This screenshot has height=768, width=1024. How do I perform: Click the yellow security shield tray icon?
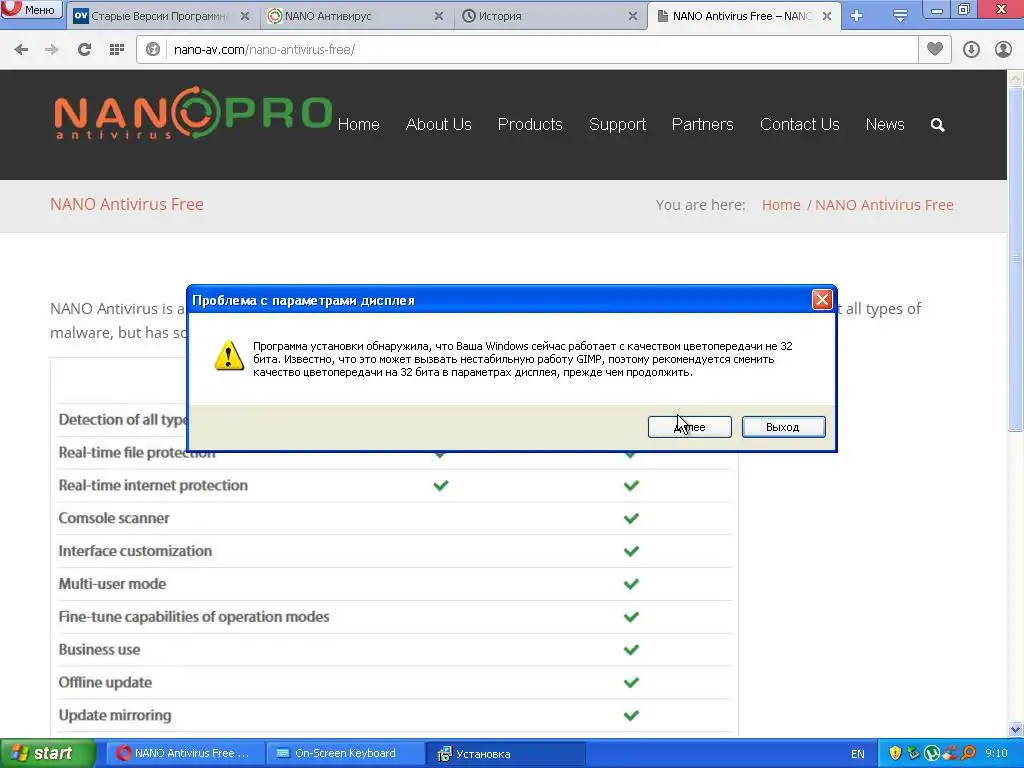(x=895, y=754)
